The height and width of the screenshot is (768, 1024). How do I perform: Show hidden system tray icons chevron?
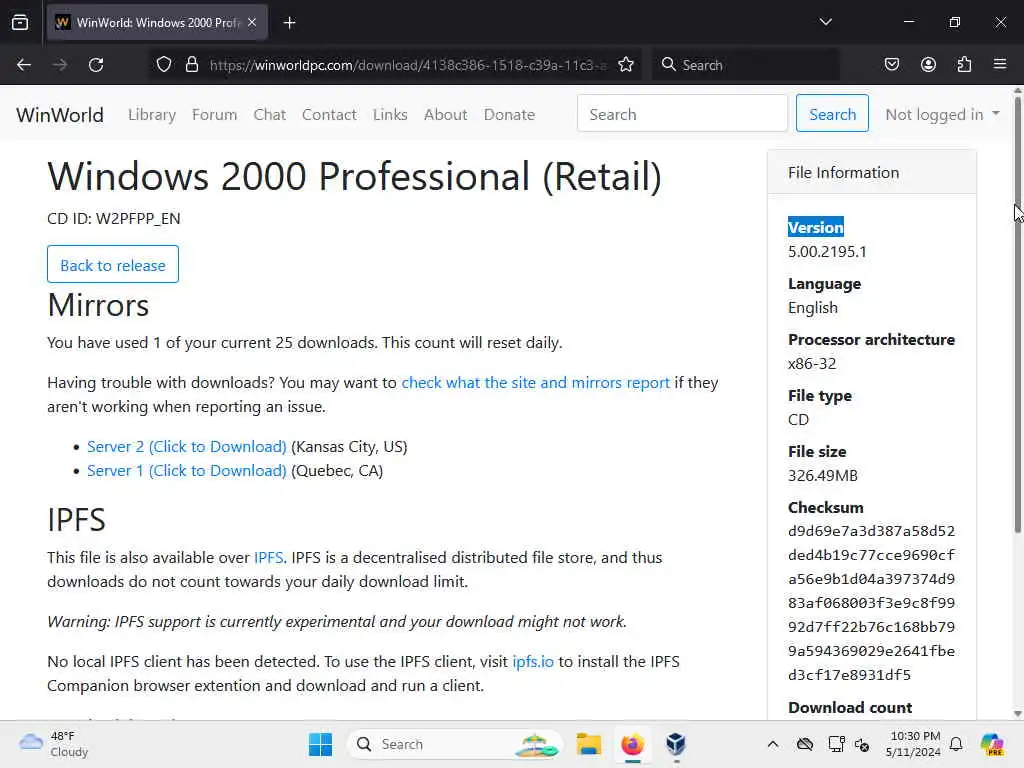coord(773,744)
